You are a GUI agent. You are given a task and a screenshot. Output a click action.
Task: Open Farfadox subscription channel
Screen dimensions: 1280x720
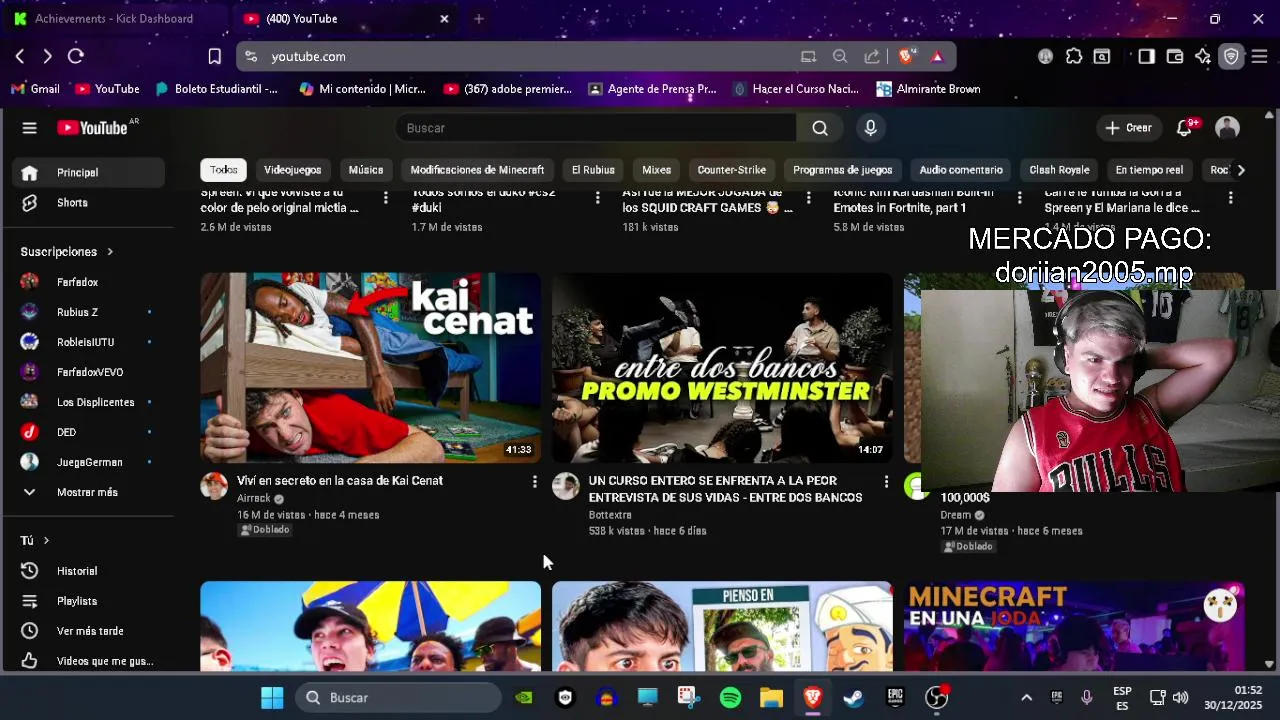(90, 282)
